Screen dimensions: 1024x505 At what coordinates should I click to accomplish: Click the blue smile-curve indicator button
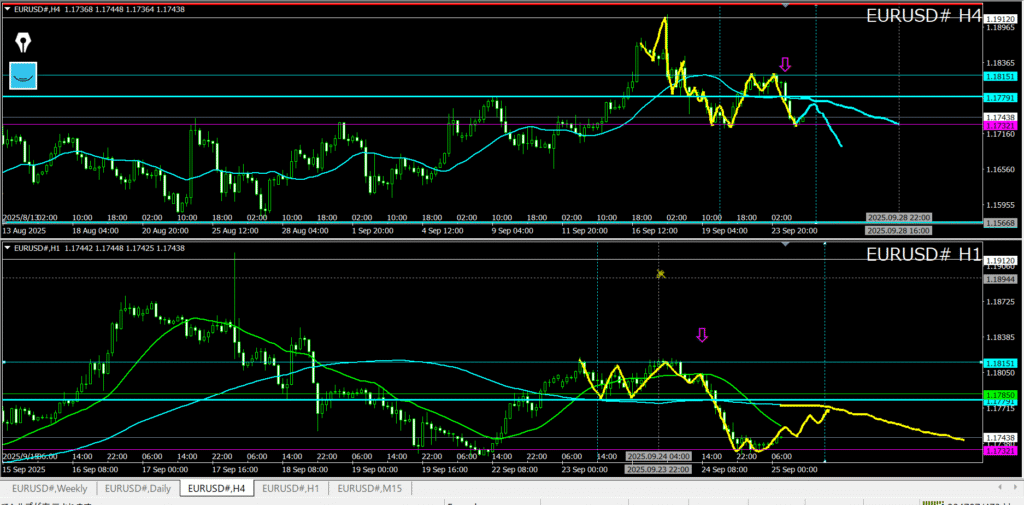(23, 75)
